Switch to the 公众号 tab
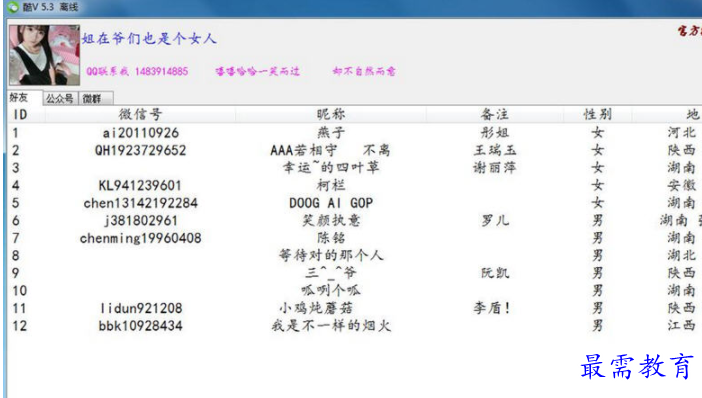 (x=60, y=98)
